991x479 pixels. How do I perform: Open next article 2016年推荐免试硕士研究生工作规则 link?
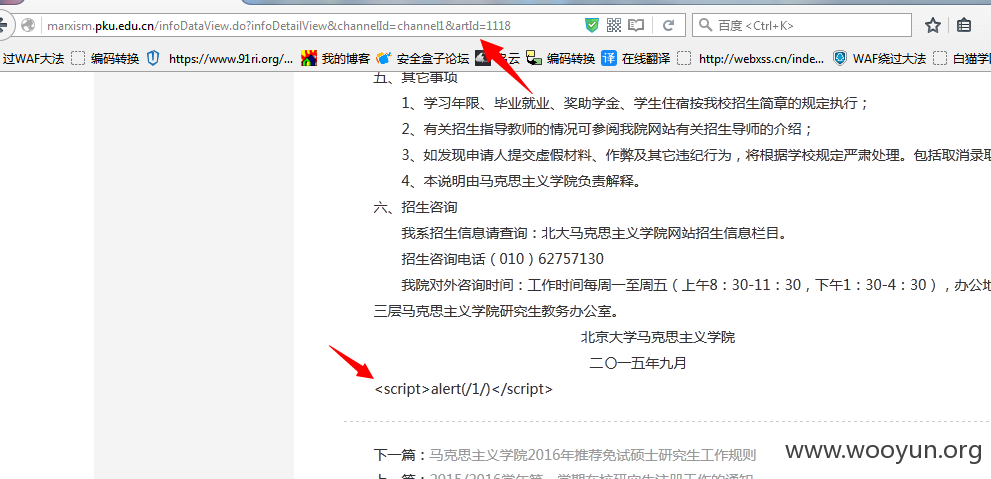[592, 454]
